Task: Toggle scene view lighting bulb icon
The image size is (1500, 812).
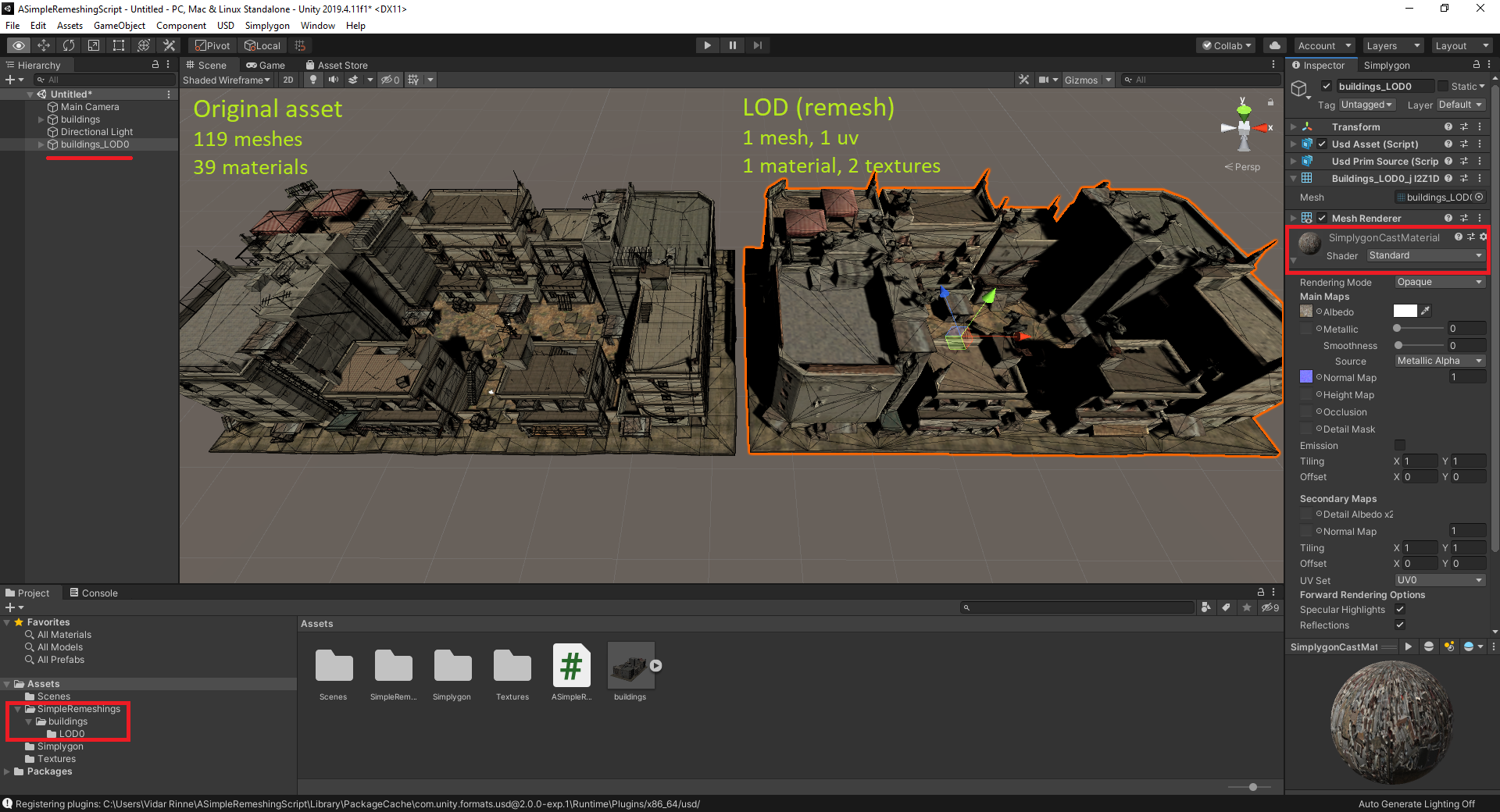Action: [x=312, y=79]
